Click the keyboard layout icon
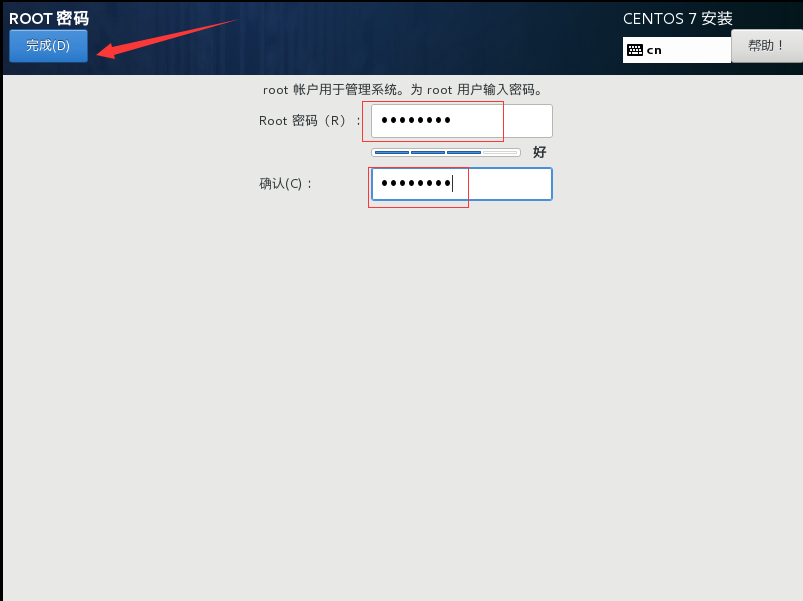This screenshot has width=803, height=601. click(x=635, y=50)
